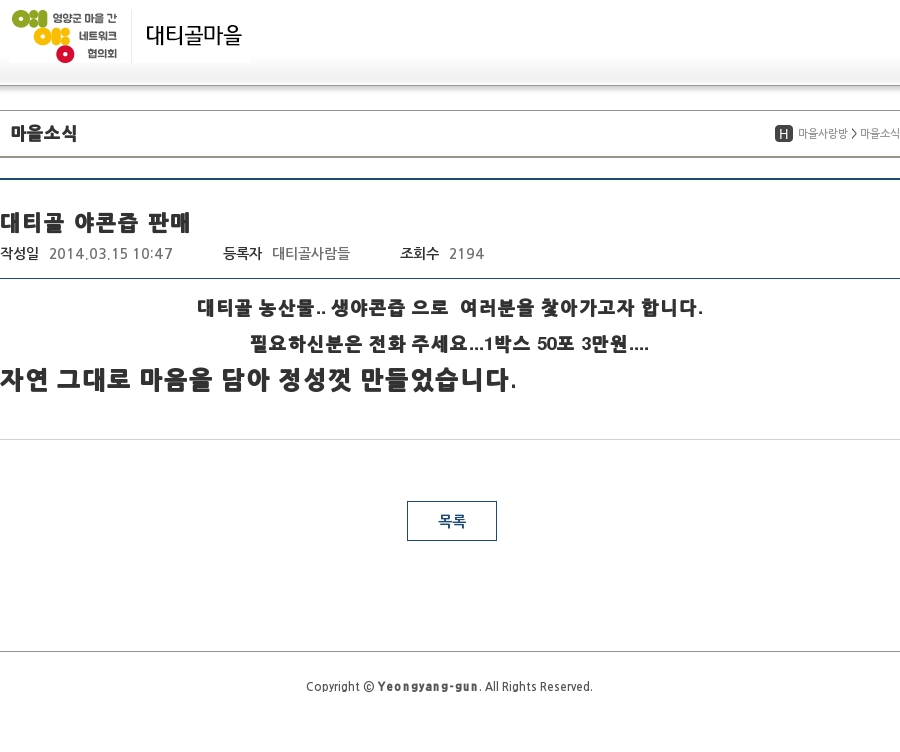Click the post title 대티골 야콘즙 판매
This screenshot has width=900, height=752.
tap(95, 222)
